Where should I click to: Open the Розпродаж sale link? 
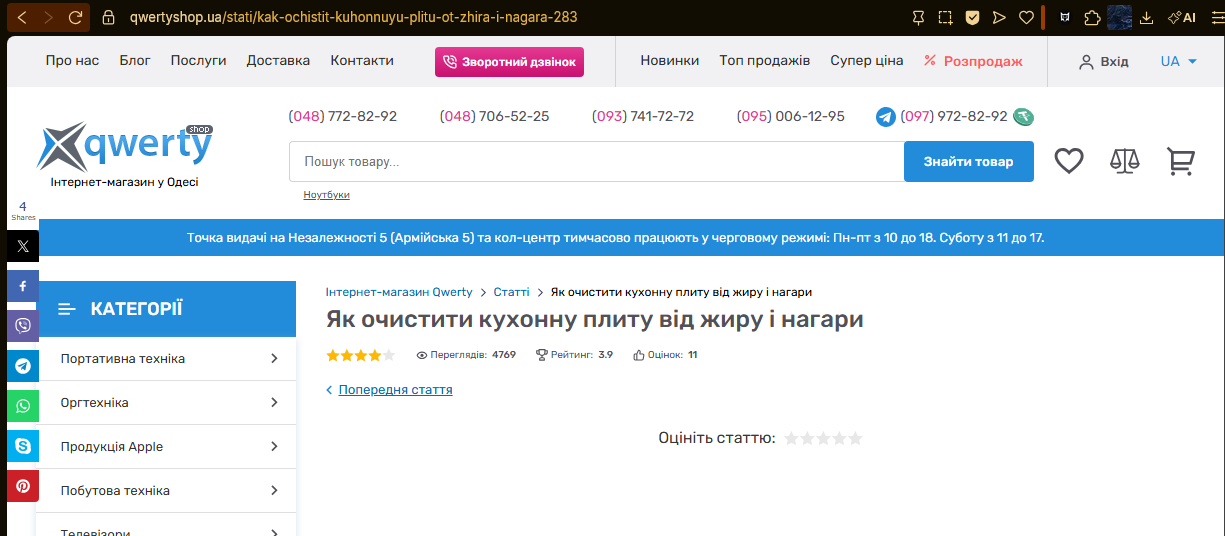[973, 61]
